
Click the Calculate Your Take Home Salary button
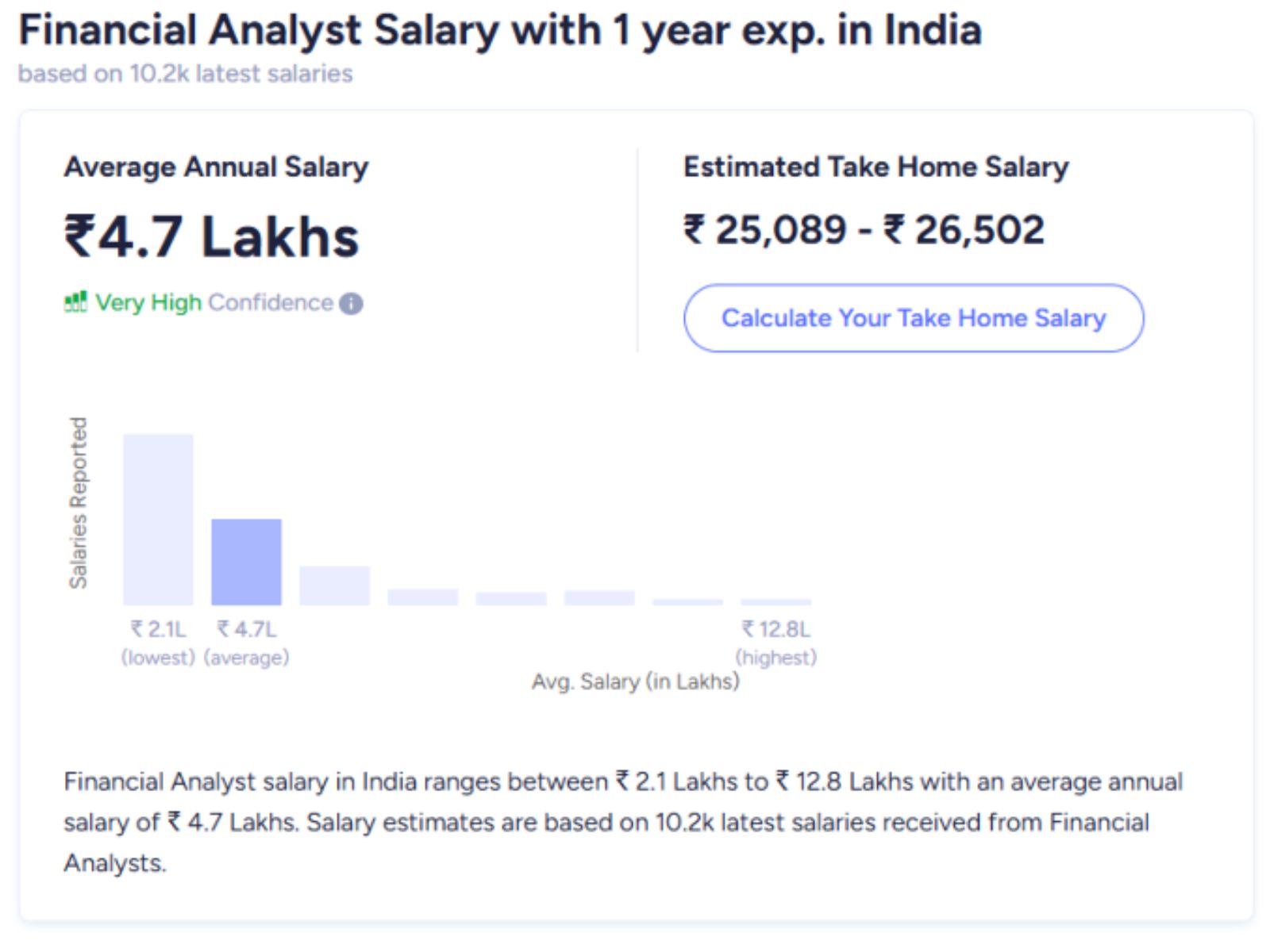pyautogui.click(x=913, y=318)
